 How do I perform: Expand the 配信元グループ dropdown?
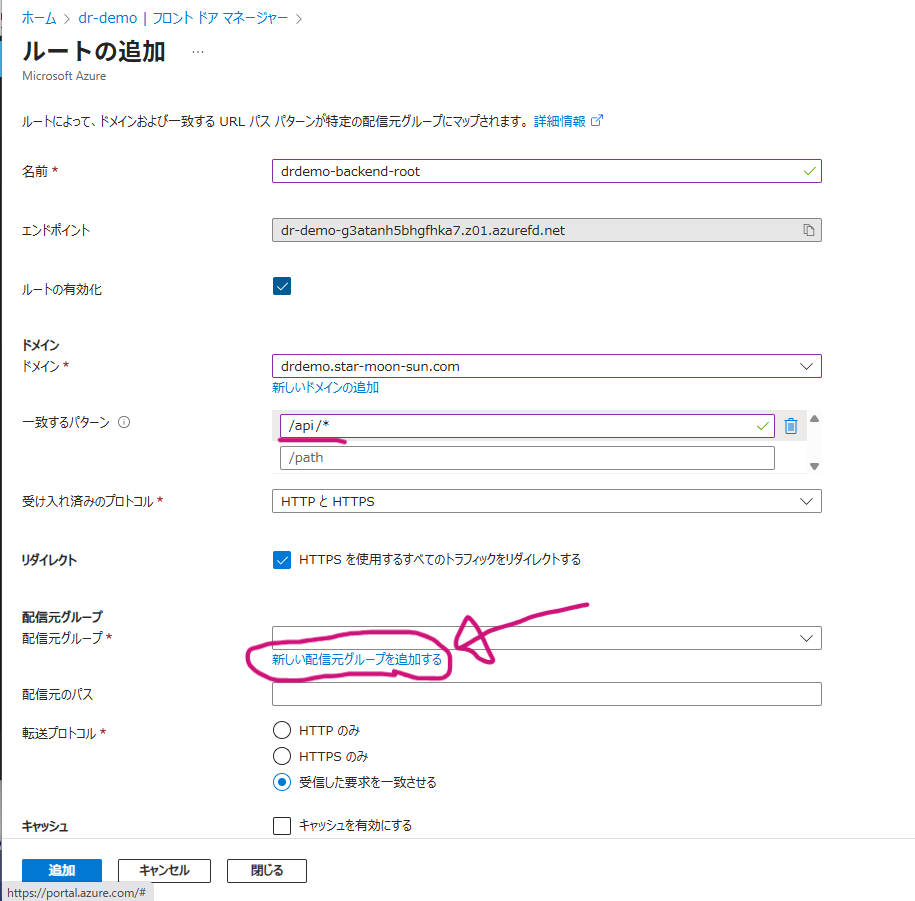pyautogui.click(x=547, y=638)
